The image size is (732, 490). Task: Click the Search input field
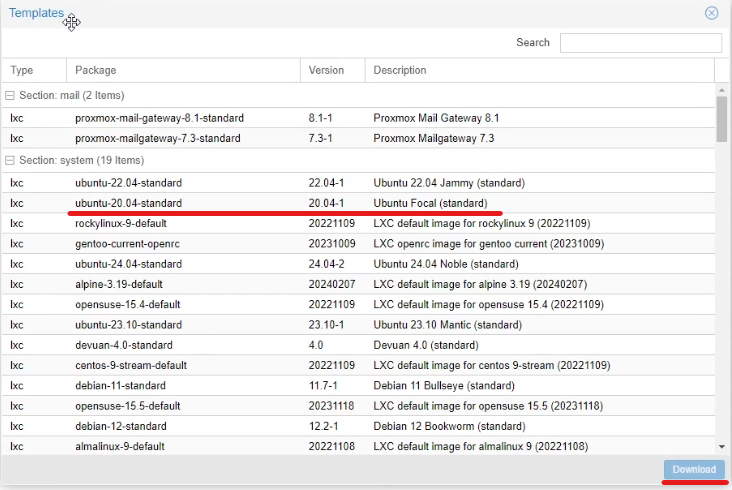pyautogui.click(x=641, y=43)
